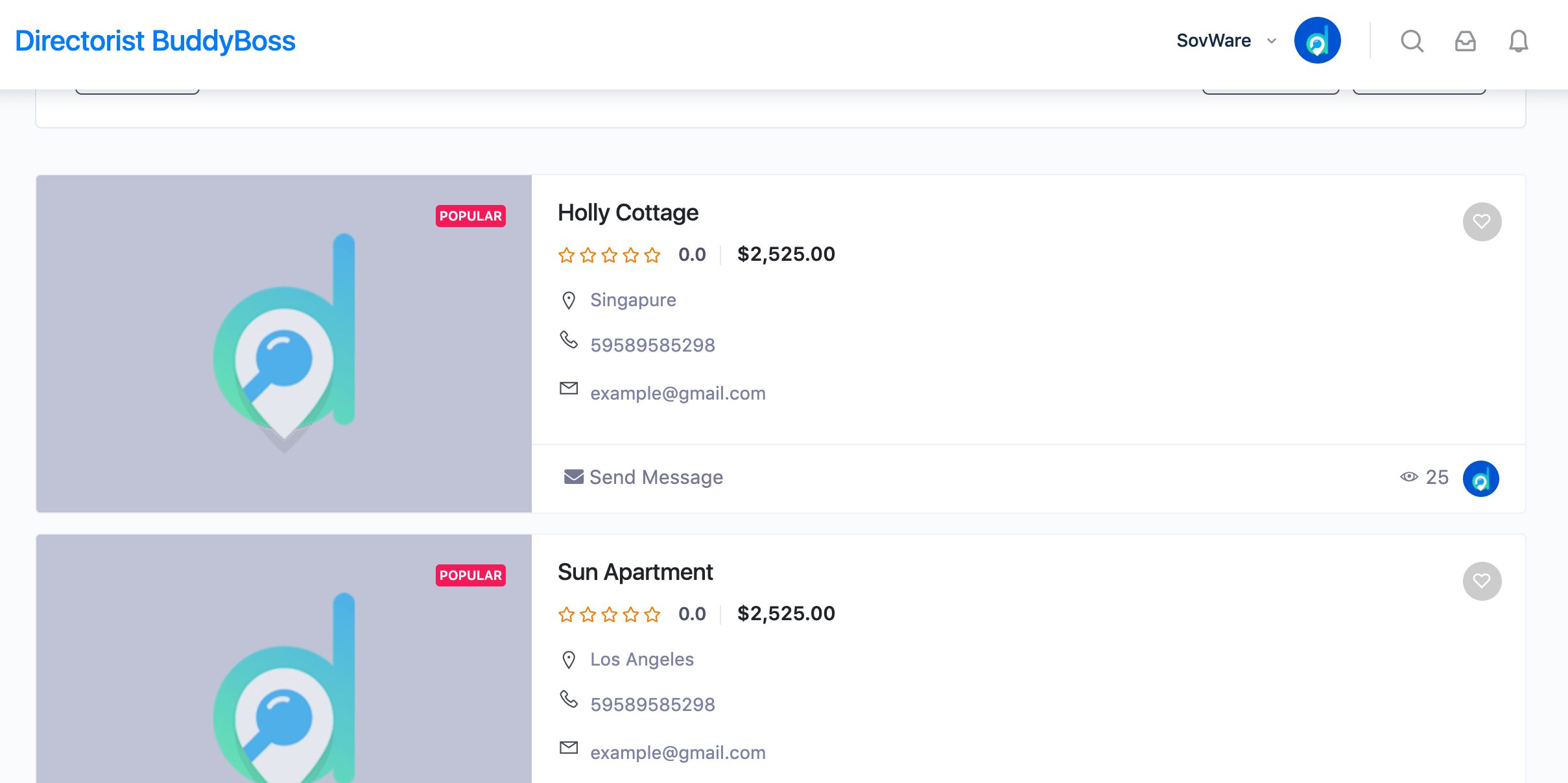Select the Singapure location link

(x=633, y=300)
